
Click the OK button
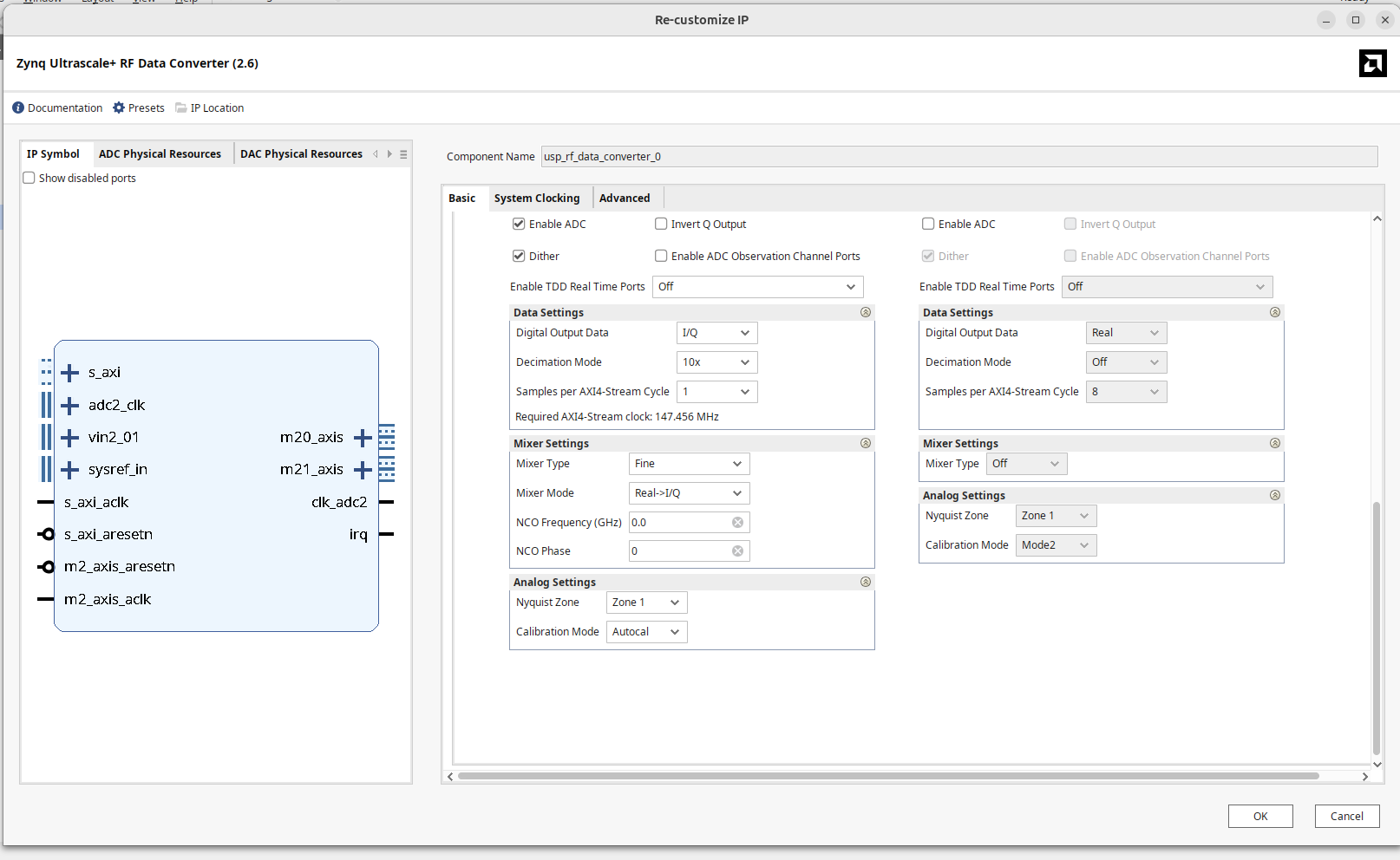1259,817
